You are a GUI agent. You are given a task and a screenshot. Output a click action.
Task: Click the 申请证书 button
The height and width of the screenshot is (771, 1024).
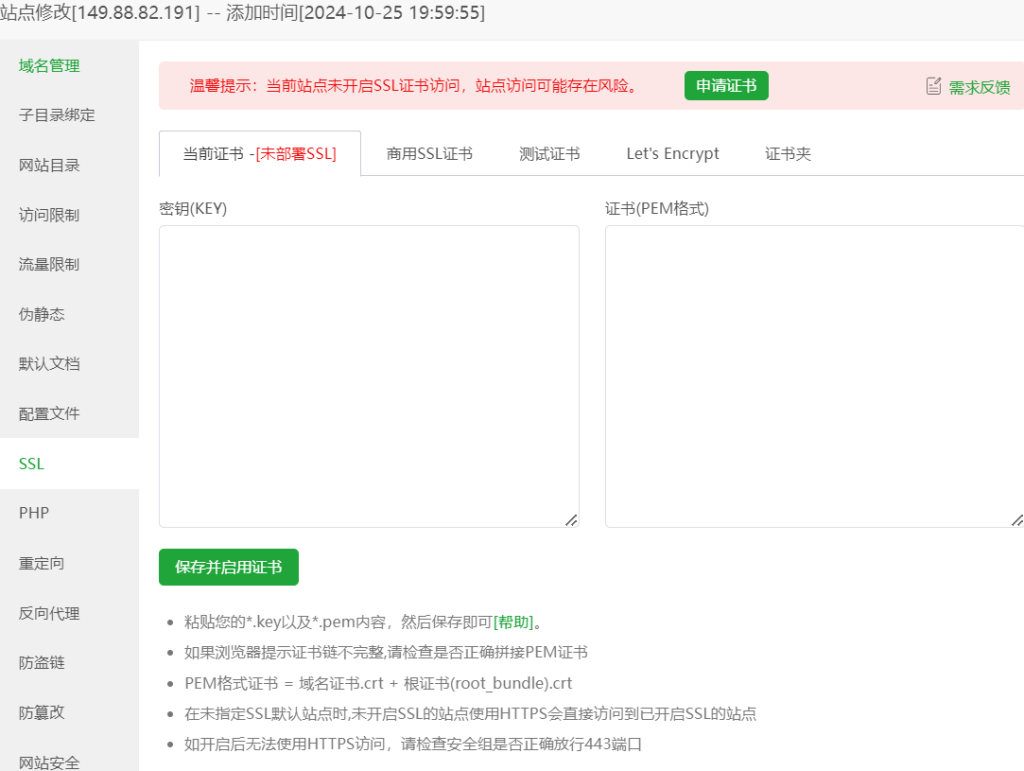click(x=726, y=86)
